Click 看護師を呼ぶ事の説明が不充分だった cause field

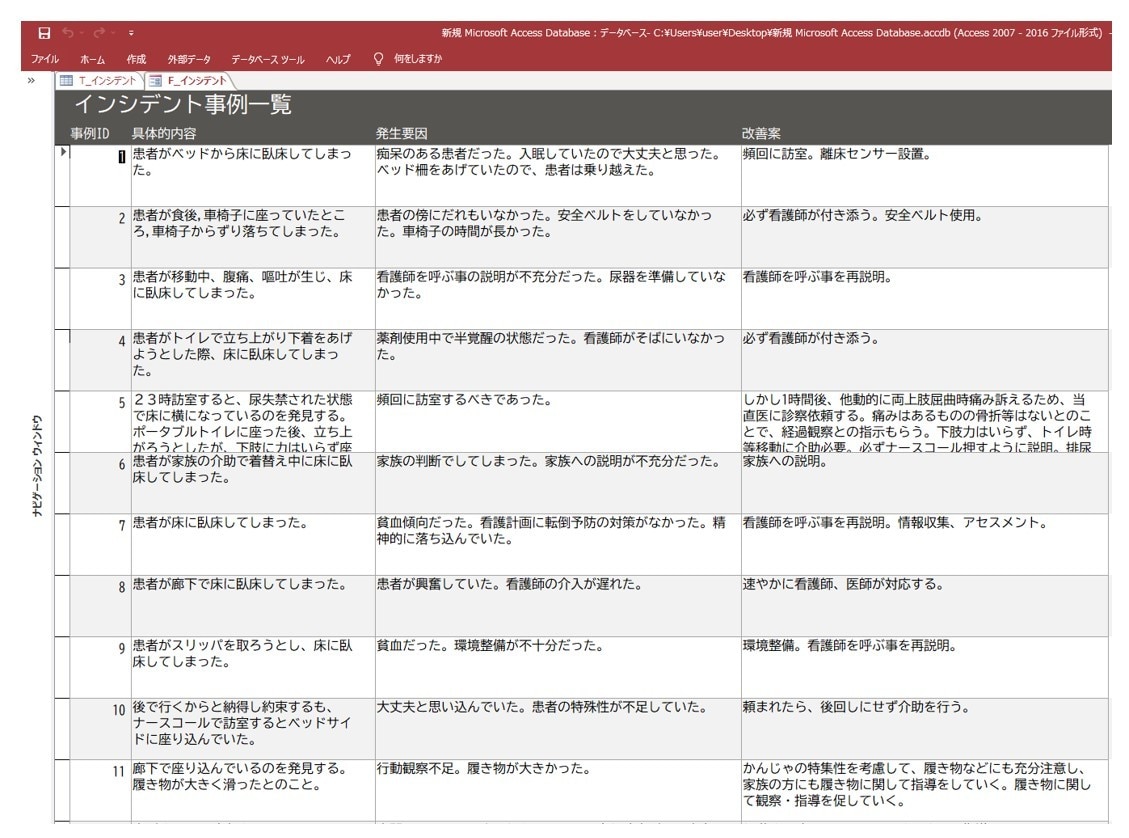(x=558, y=299)
